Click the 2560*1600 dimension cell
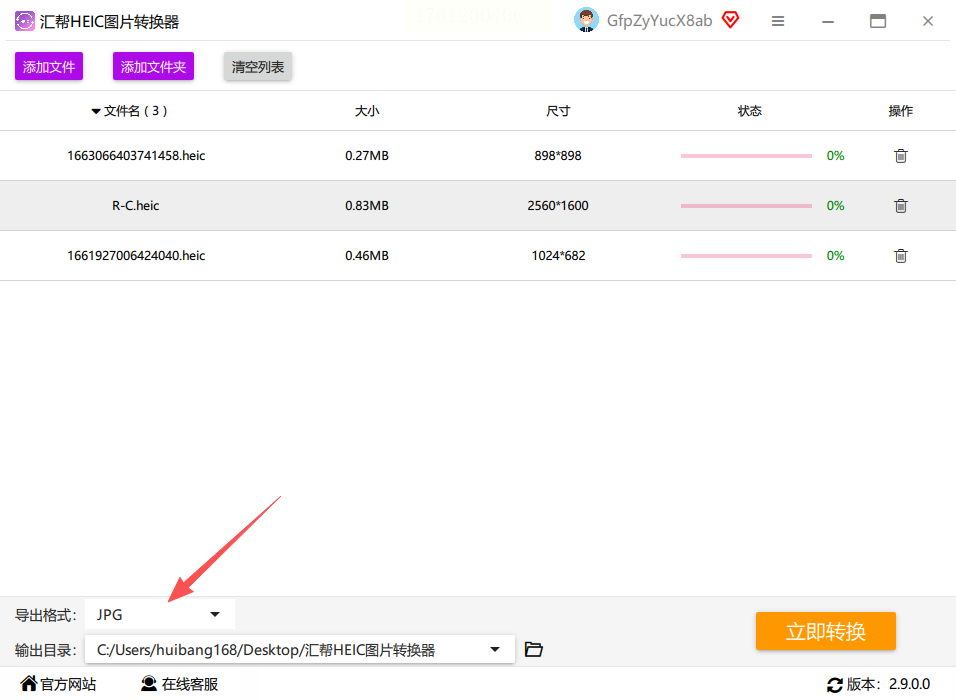This screenshot has width=956, height=700. point(558,205)
